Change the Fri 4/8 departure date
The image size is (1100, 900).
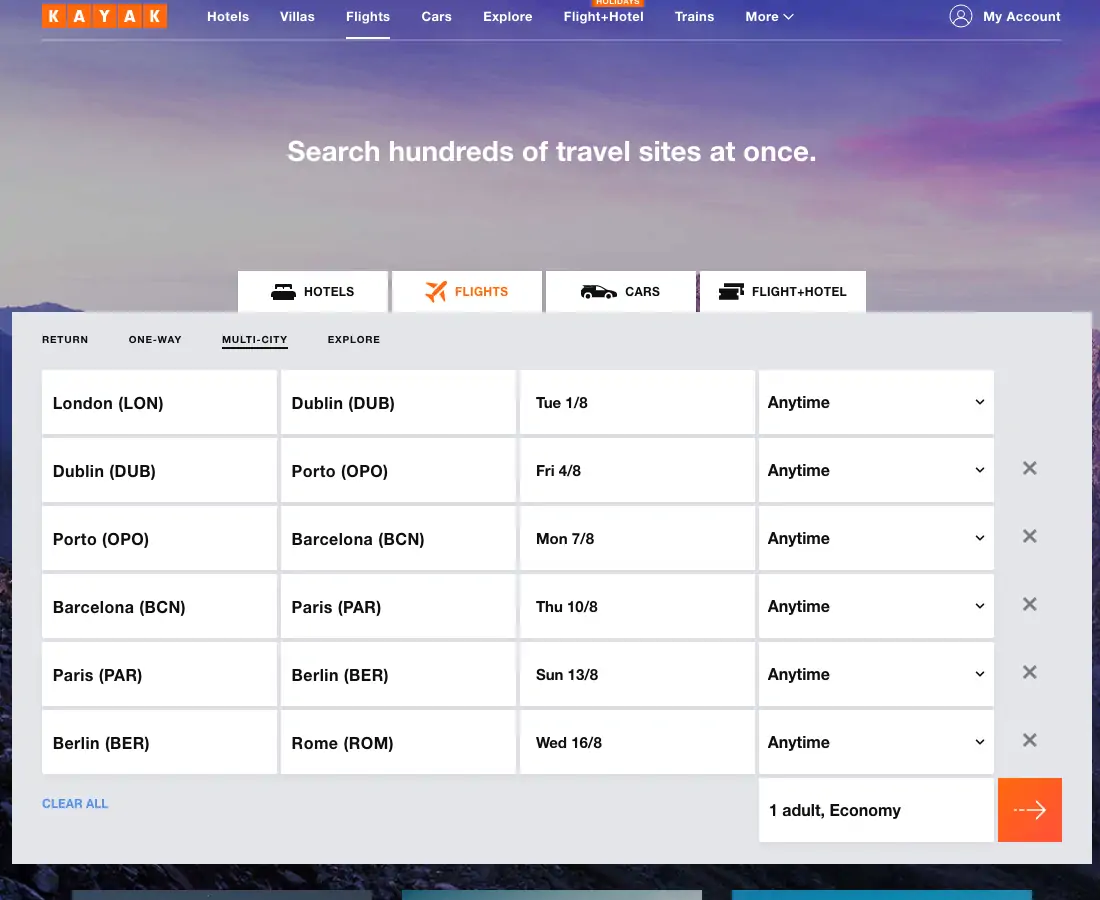637,471
